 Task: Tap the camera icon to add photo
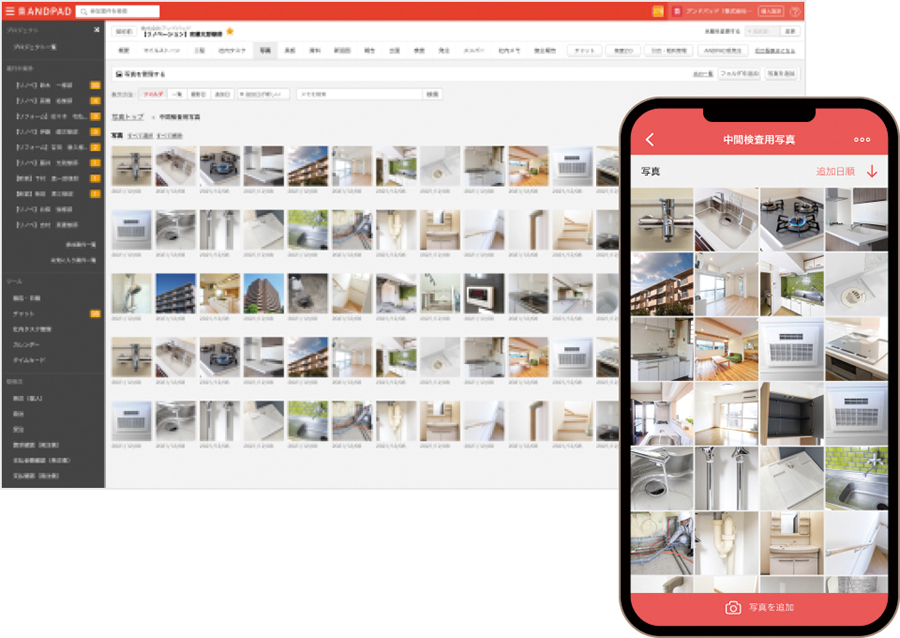tap(733, 608)
